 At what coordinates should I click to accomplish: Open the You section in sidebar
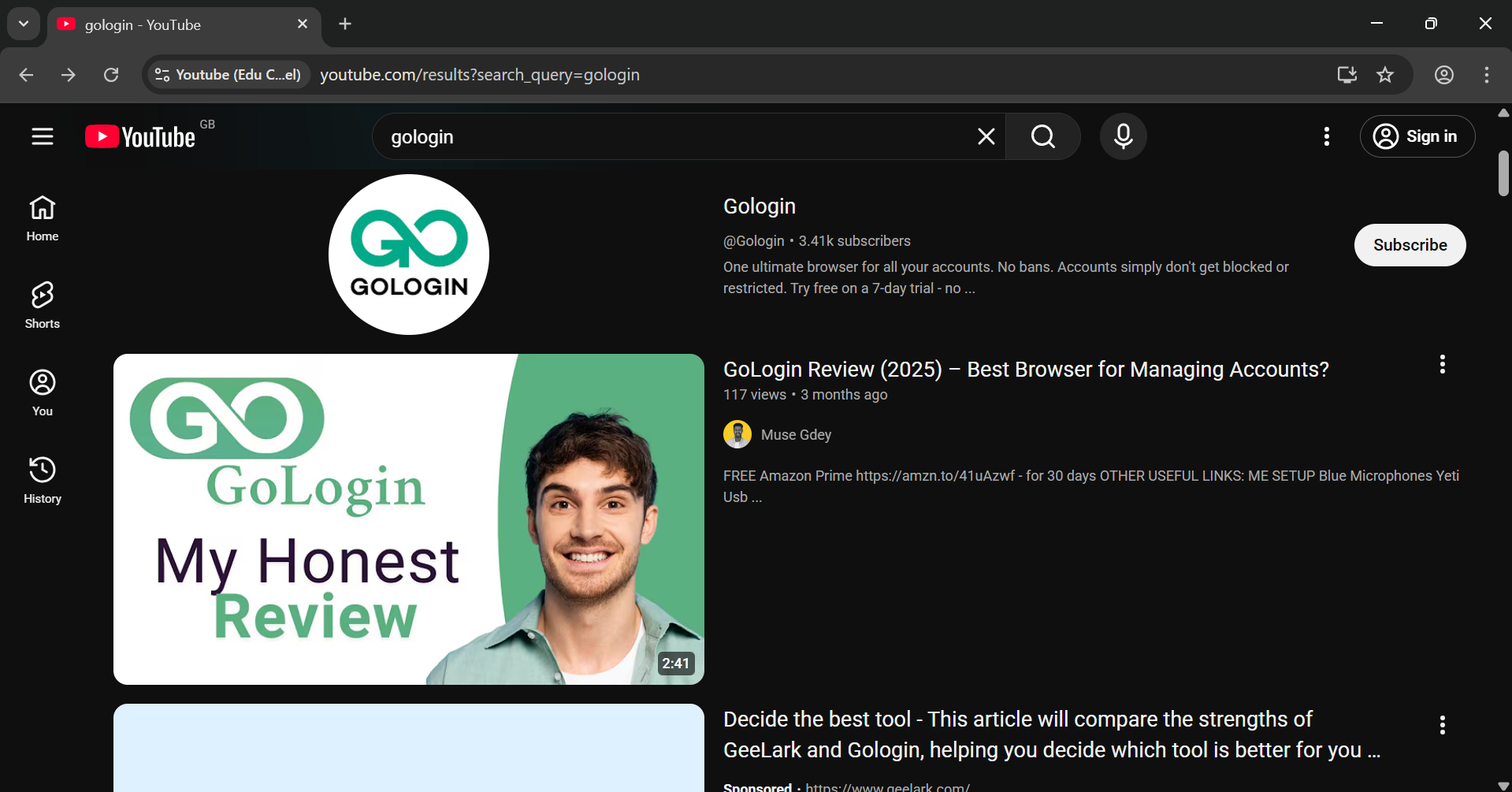pyautogui.click(x=43, y=392)
